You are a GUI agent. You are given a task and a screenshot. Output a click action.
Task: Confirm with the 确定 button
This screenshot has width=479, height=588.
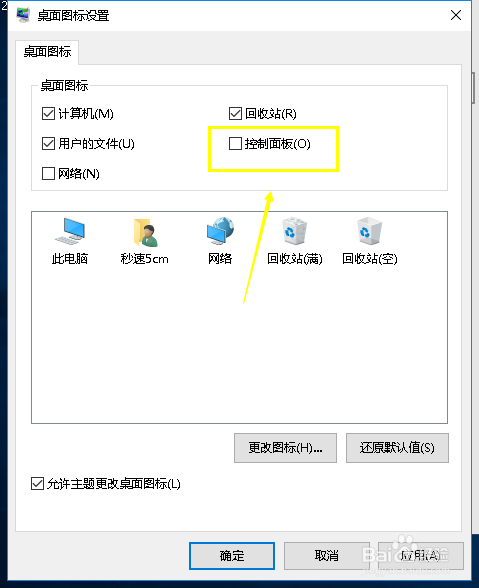coord(232,555)
